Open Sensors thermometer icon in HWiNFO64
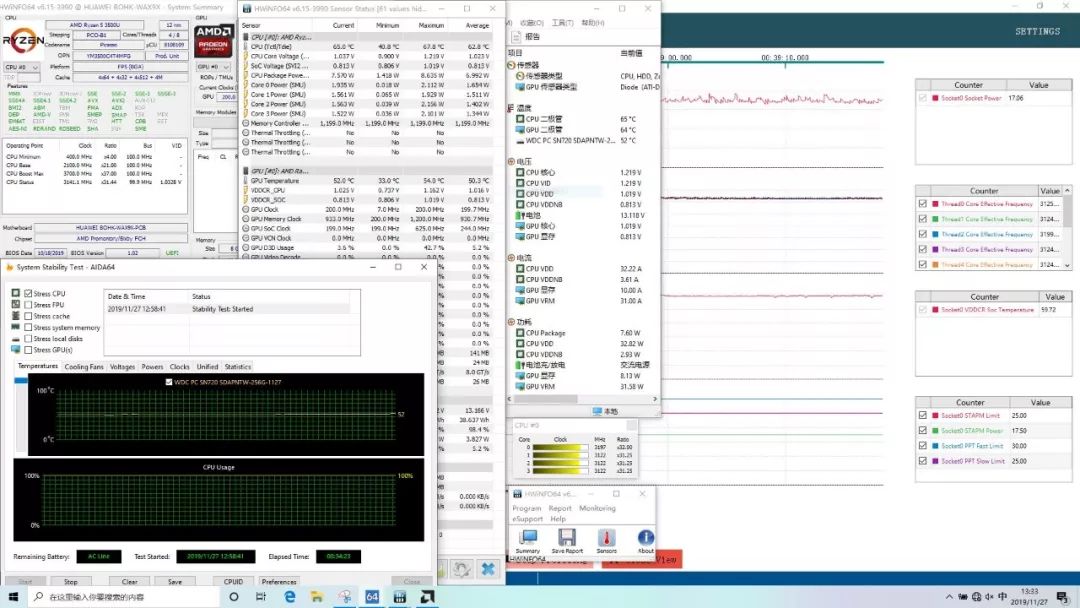The width and height of the screenshot is (1080, 608). point(606,540)
